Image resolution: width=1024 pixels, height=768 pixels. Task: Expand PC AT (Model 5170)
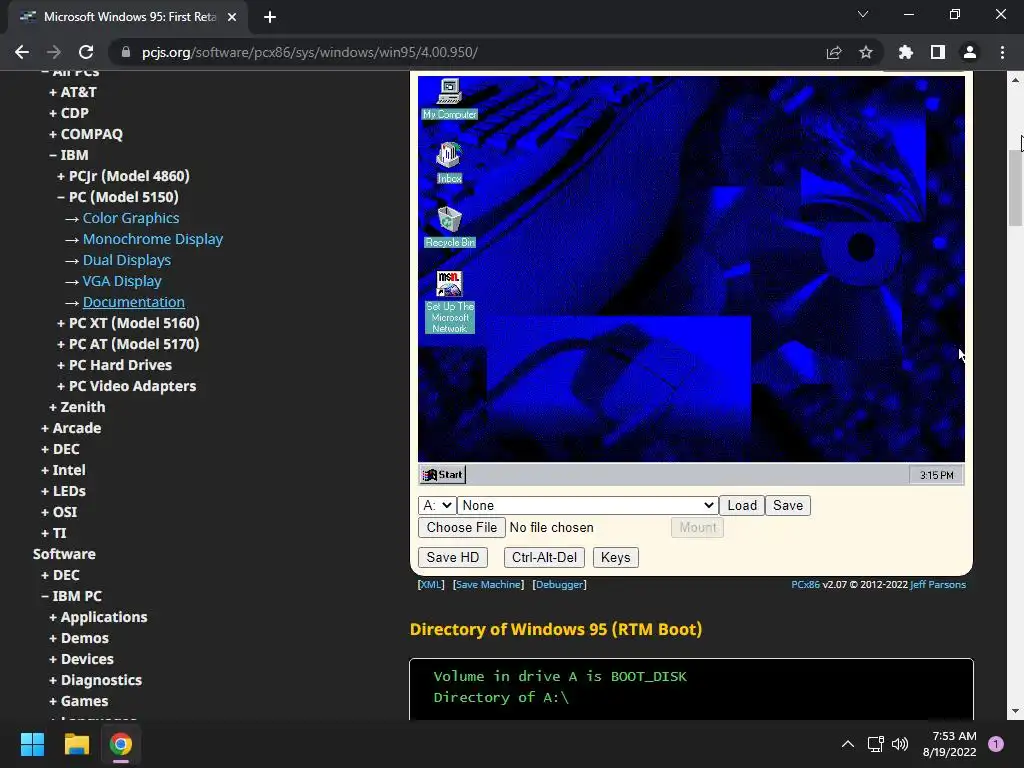click(x=128, y=344)
